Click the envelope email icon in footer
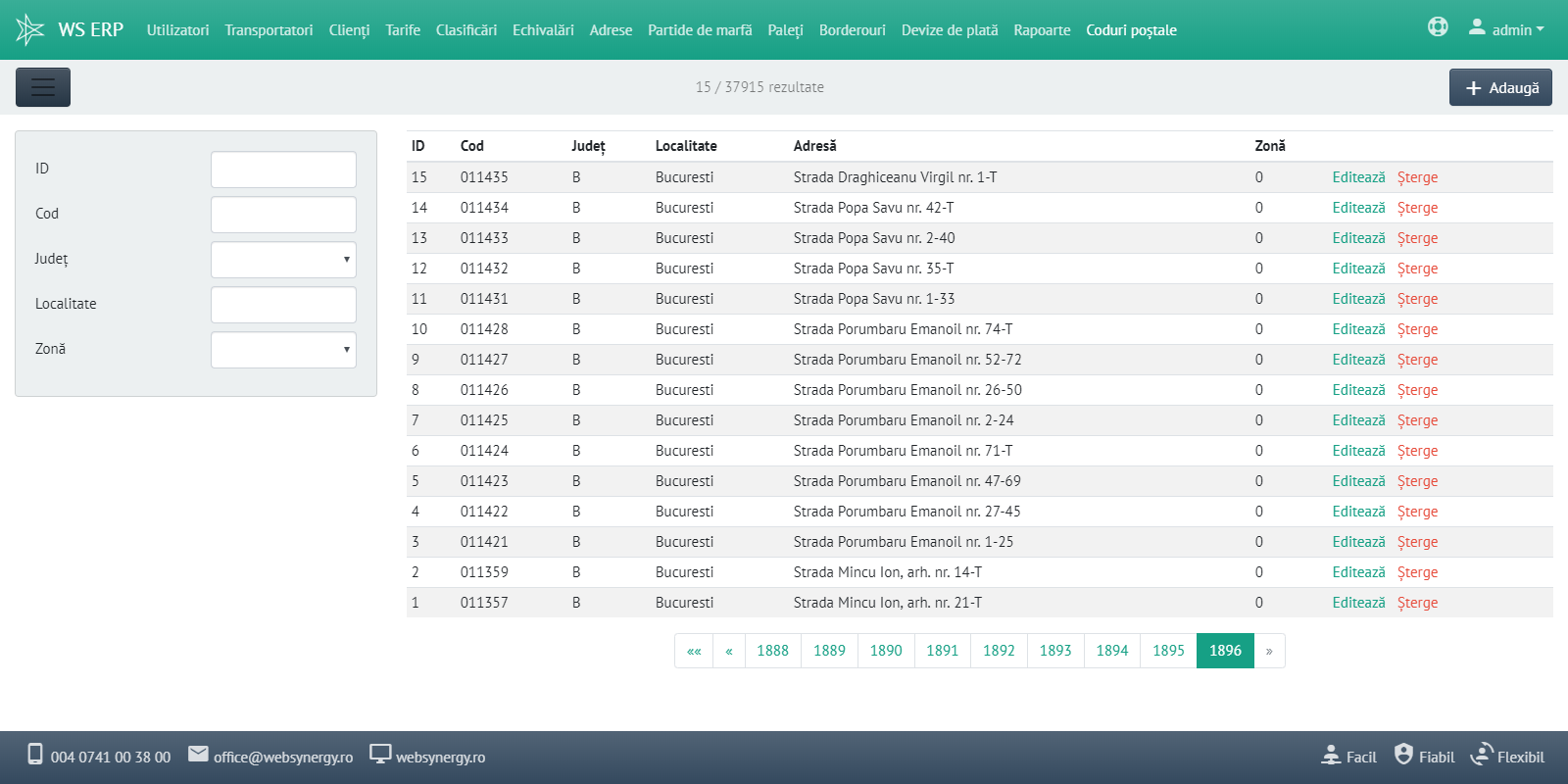The image size is (1568, 784). (198, 755)
